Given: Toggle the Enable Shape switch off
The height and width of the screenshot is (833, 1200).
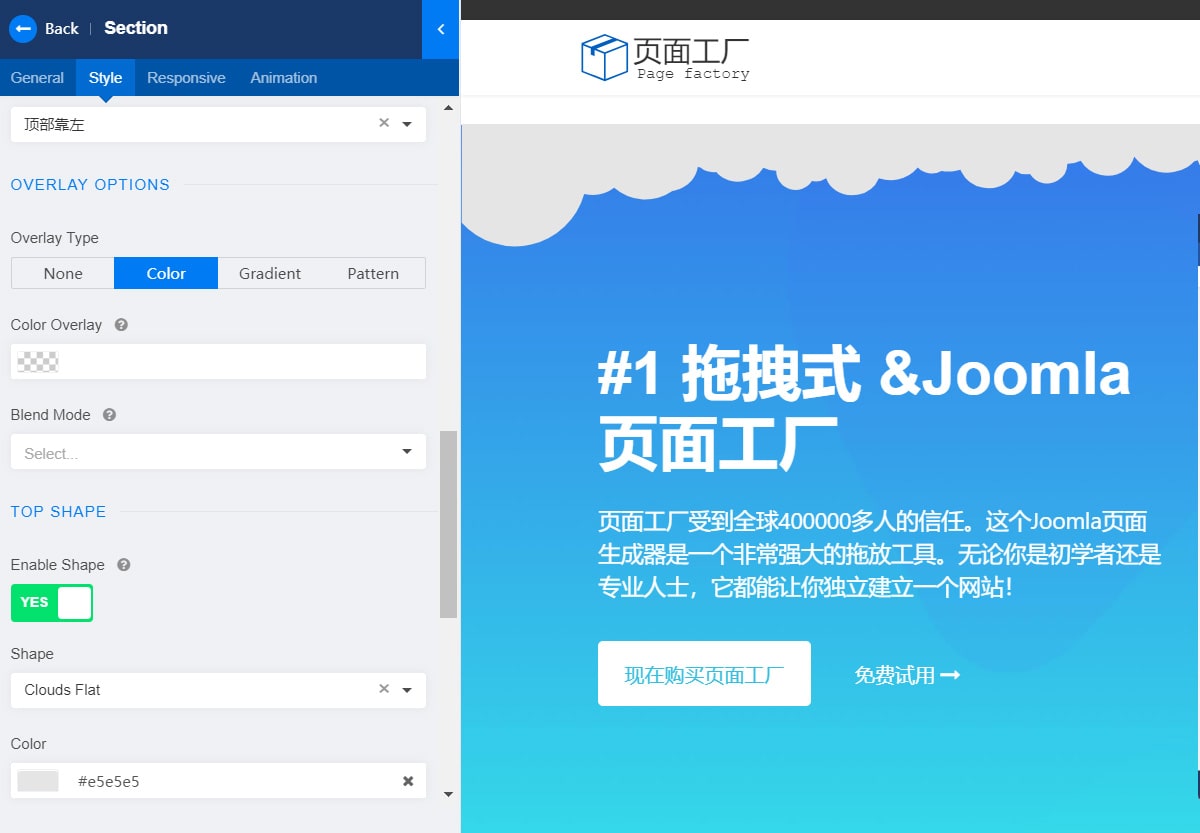Looking at the screenshot, I should tap(52, 603).
